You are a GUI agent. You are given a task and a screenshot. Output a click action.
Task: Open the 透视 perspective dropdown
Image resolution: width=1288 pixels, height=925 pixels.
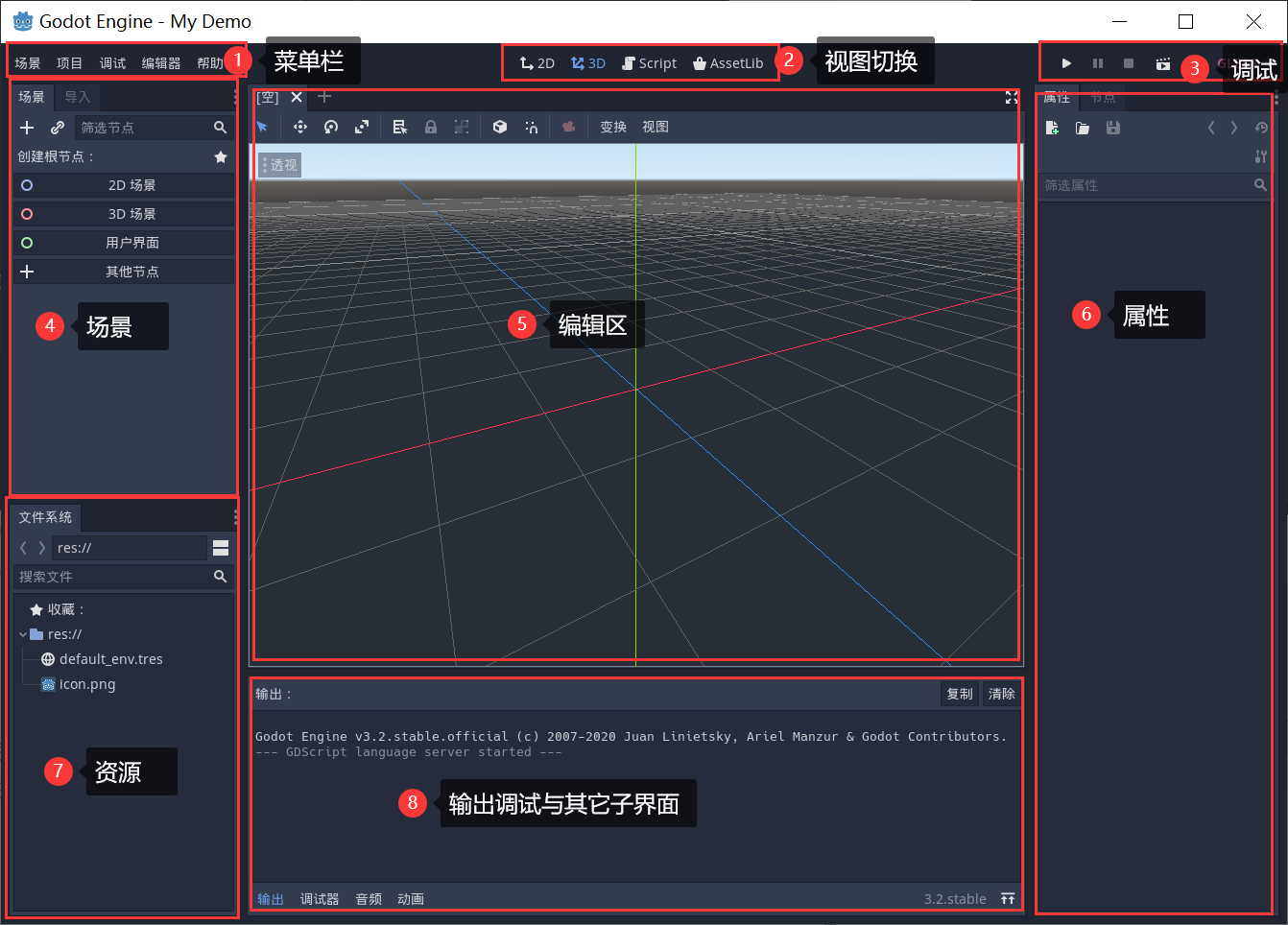[x=278, y=164]
